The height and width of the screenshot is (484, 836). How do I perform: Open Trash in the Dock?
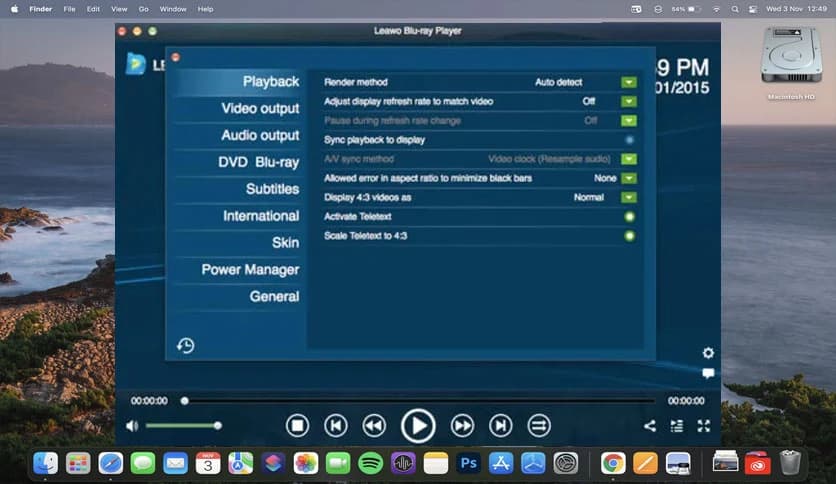pos(790,463)
